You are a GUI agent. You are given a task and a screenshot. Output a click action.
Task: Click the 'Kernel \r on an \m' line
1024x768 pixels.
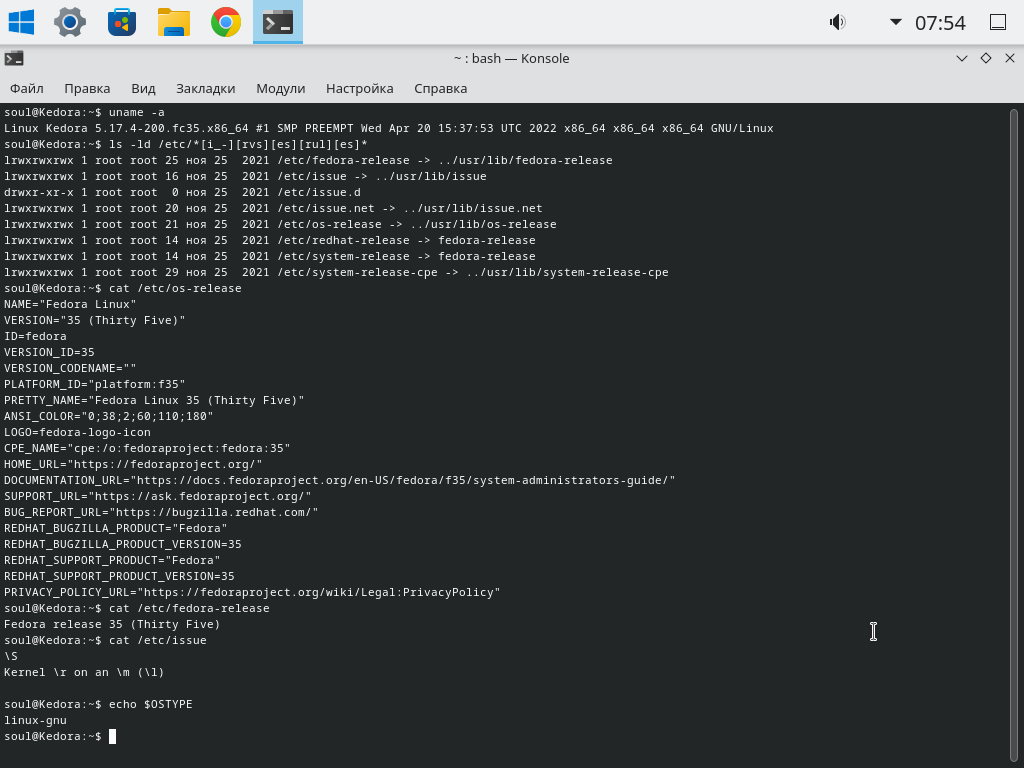84,672
